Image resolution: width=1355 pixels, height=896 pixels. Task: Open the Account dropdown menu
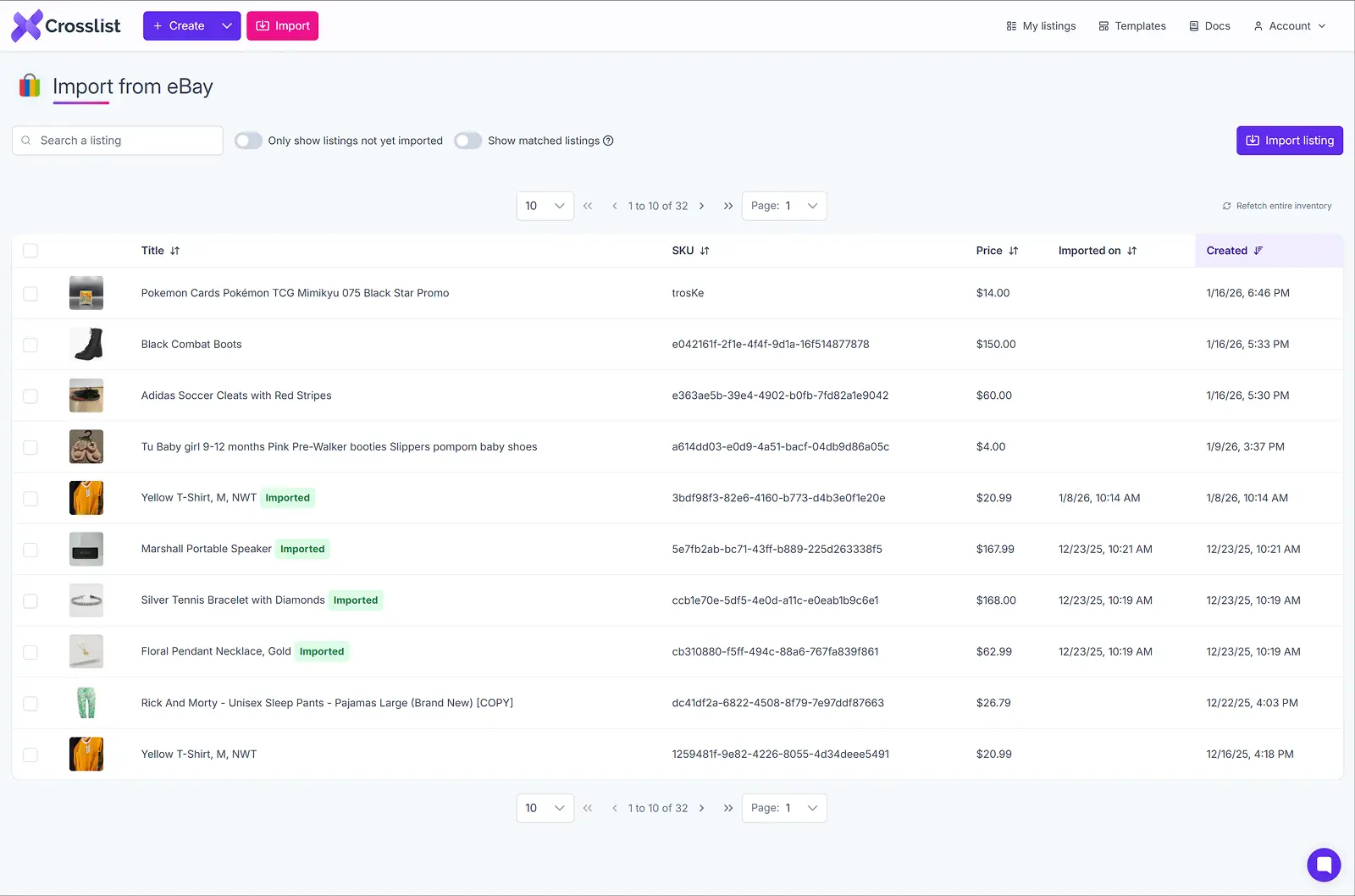coord(1289,26)
